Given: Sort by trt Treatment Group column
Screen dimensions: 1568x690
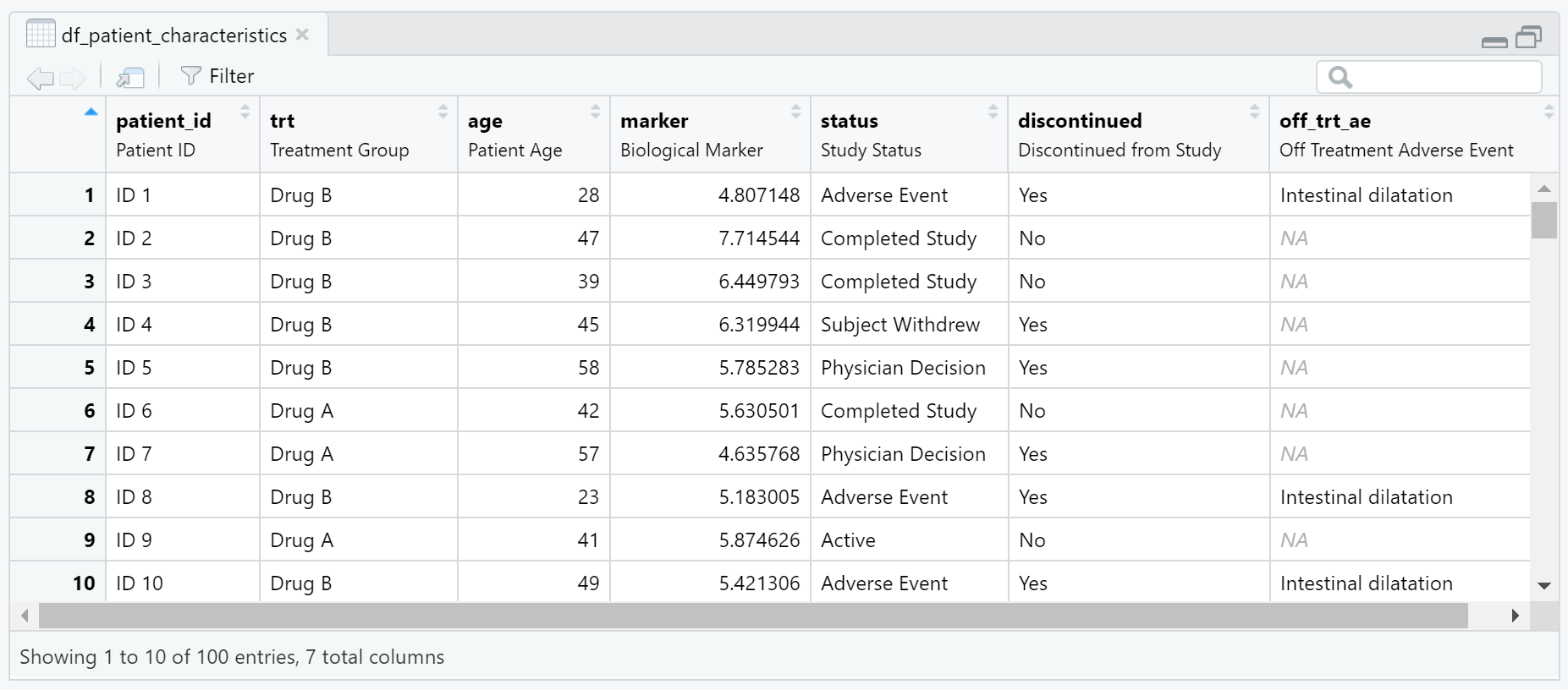Looking at the screenshot, I should click(443, 112).
